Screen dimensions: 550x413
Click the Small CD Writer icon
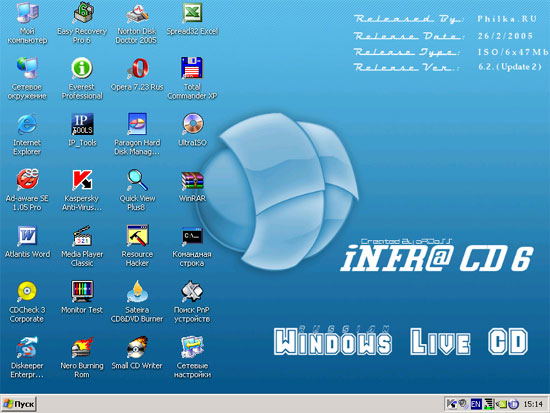click(x=137, y=347)
